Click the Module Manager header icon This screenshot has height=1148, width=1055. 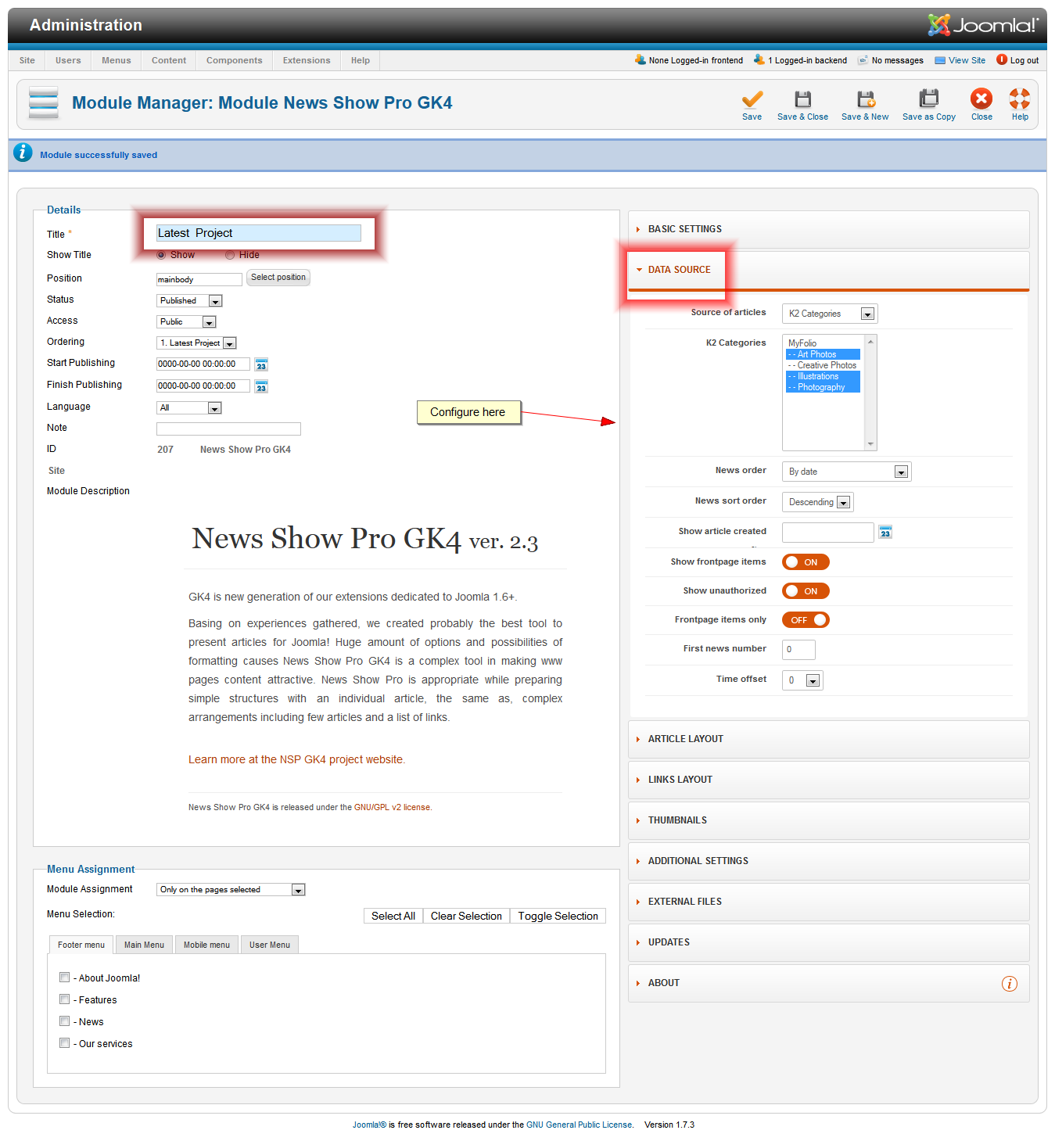[44, 103]
